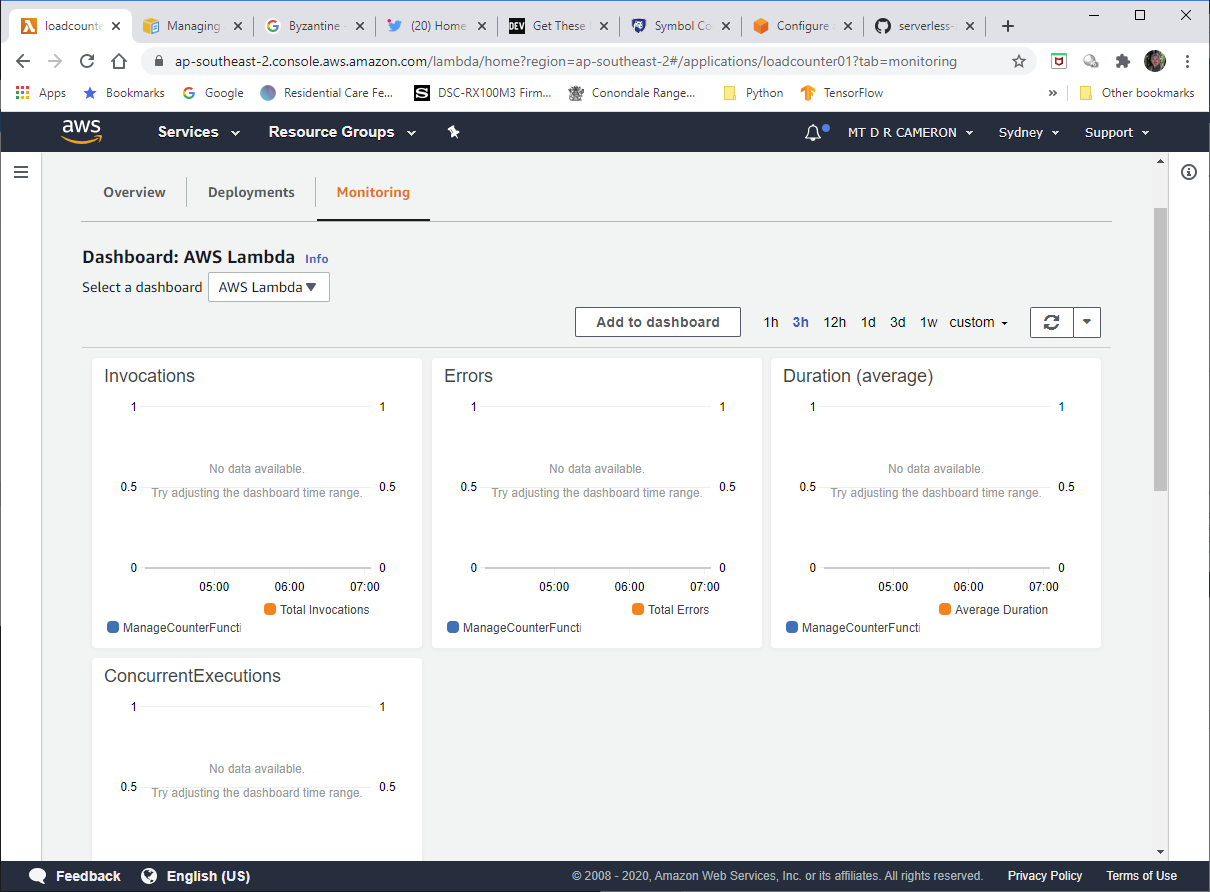1210x892 pixels.
Task: Click the pin shortcut icon in AWS navbar
Action: 453,132
